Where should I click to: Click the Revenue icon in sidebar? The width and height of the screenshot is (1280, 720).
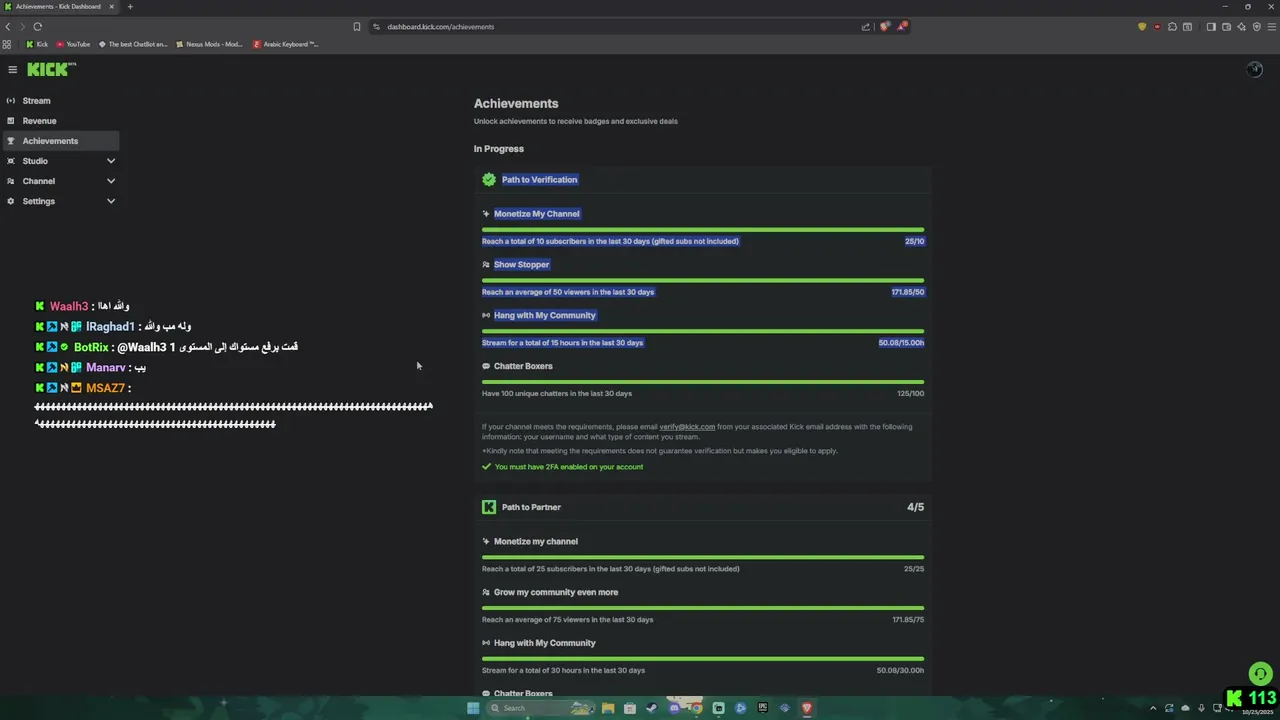coord(11,121)
